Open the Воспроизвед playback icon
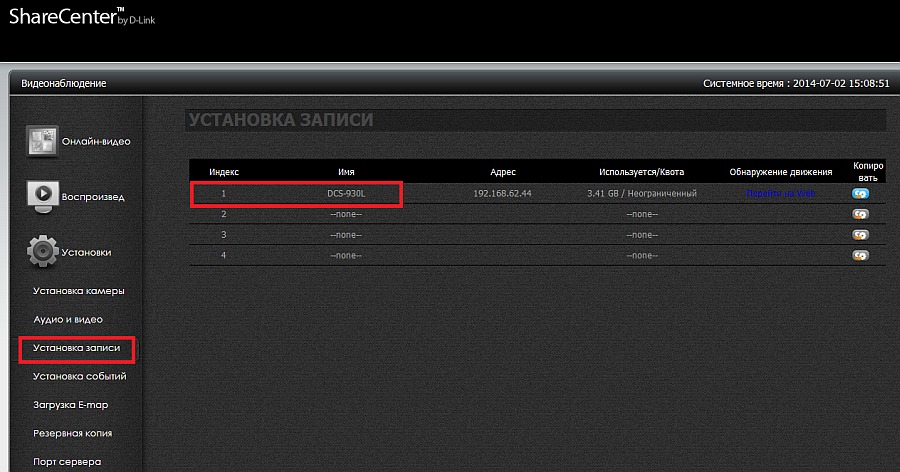Viewport: 900px width, 472px height. point(42,197)
